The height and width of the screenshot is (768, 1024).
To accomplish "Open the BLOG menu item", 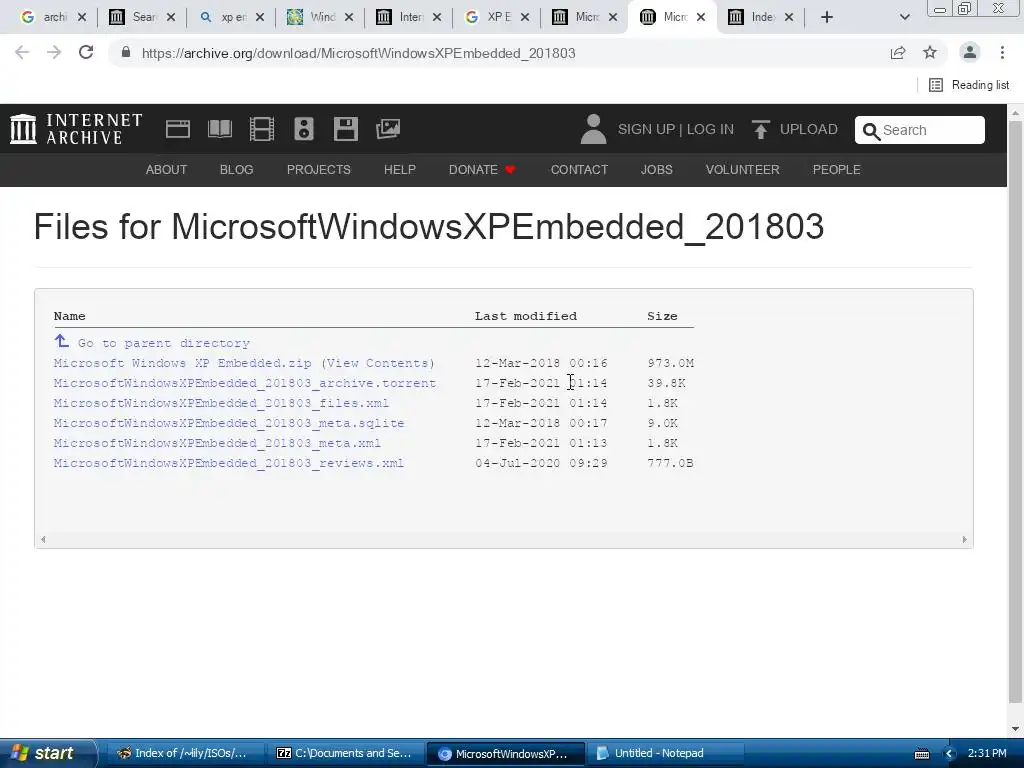I will point(236,170).
